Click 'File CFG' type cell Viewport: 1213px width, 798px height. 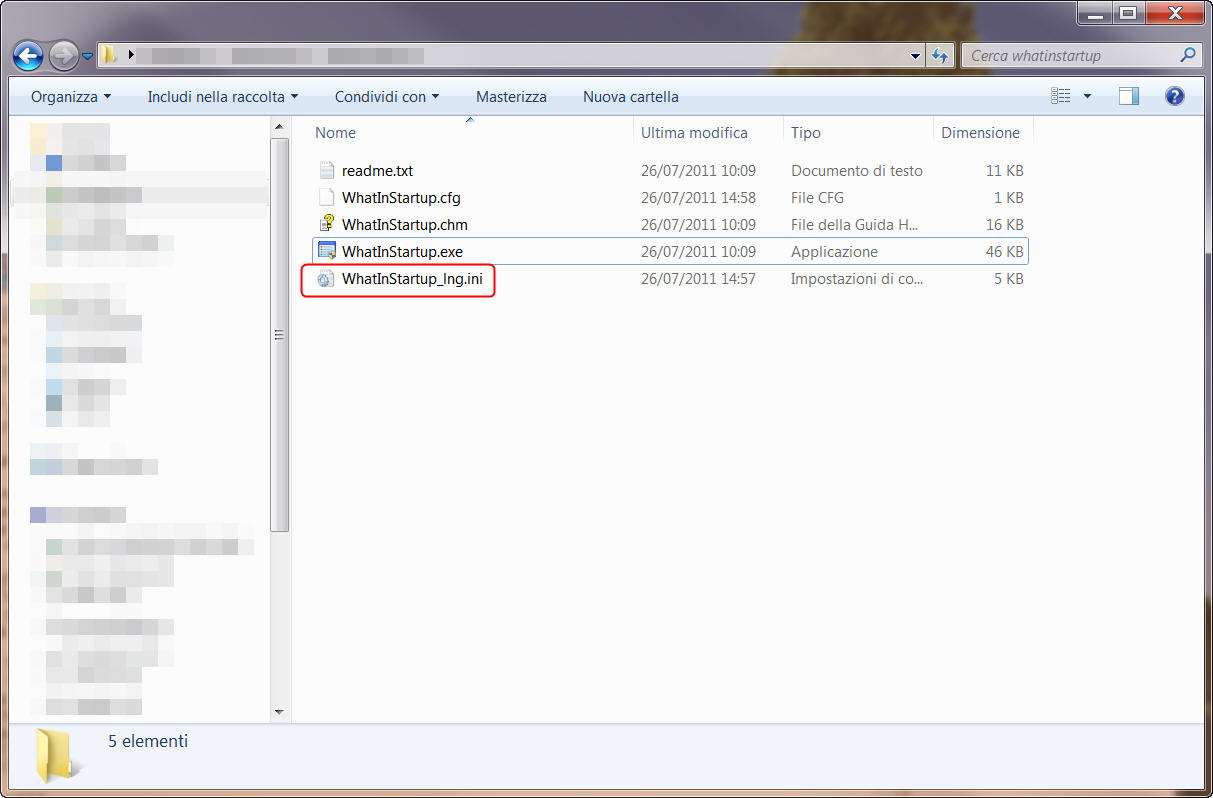click(817, 198)
